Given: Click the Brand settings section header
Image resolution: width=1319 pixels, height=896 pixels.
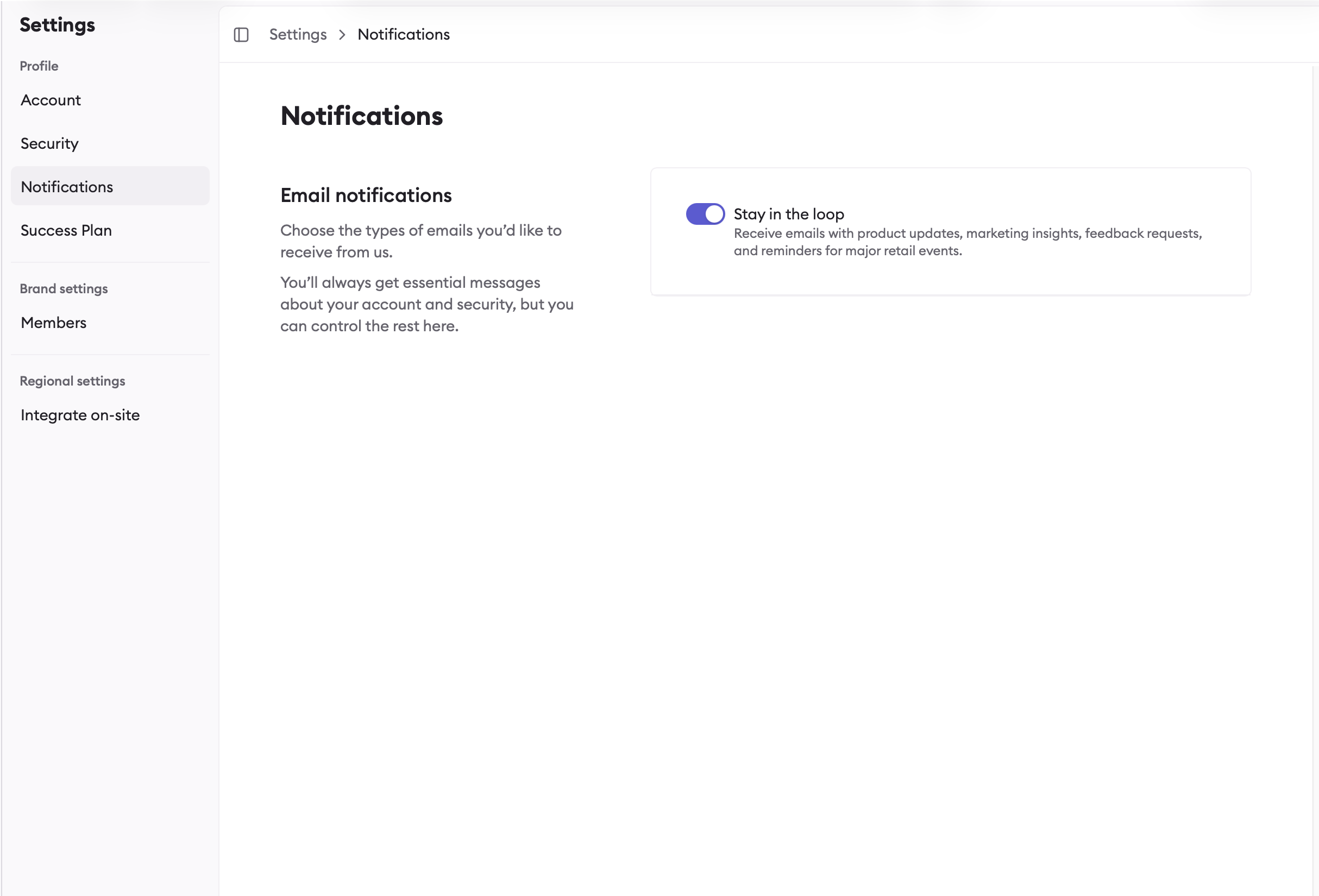Looking at the screenshot, I should point(64,288).
